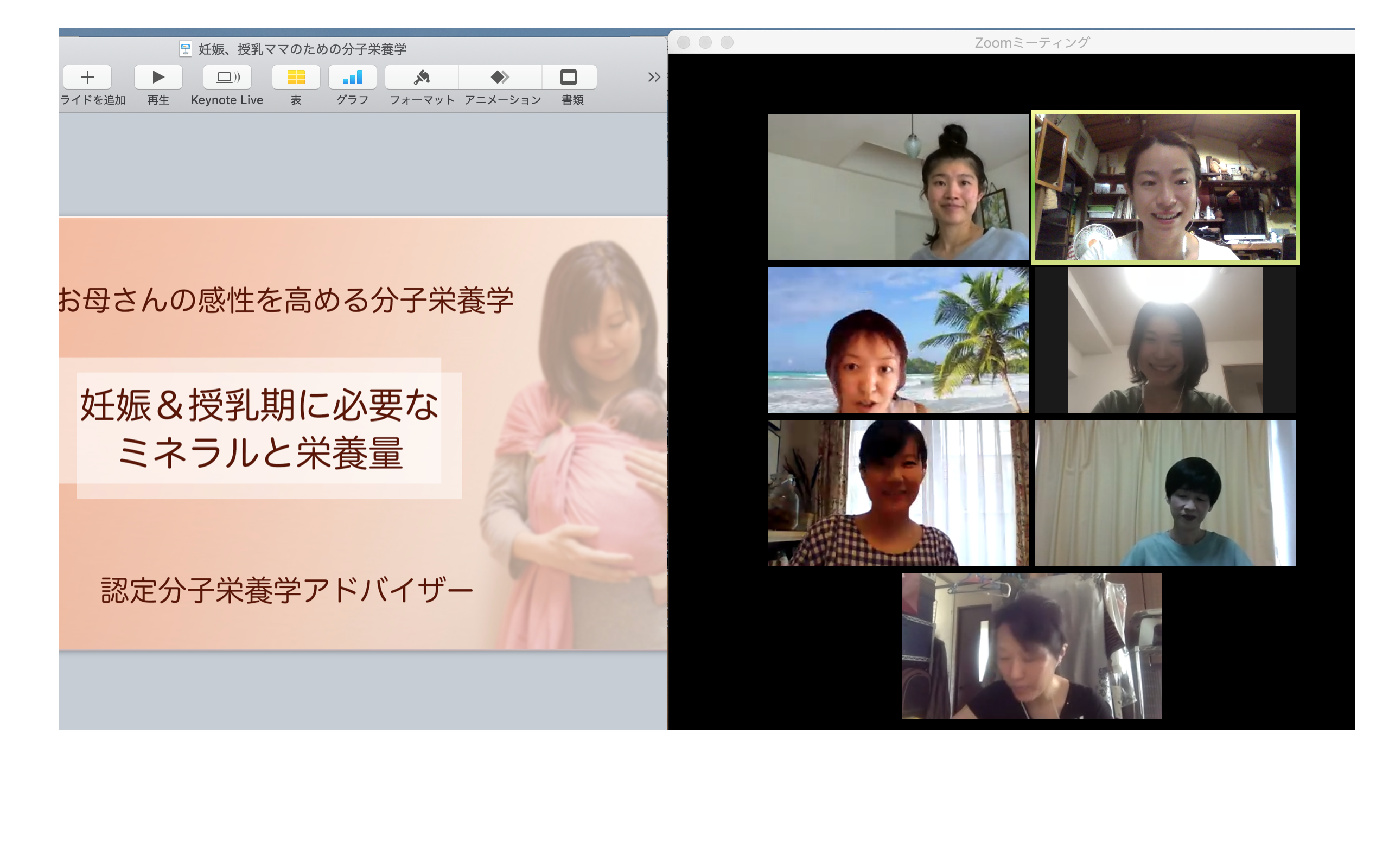The width and height of the screenshot is (1389, 868).
Task: Open the 書類 document inspector
Action: pyautogui.click(x=568, y=77)
